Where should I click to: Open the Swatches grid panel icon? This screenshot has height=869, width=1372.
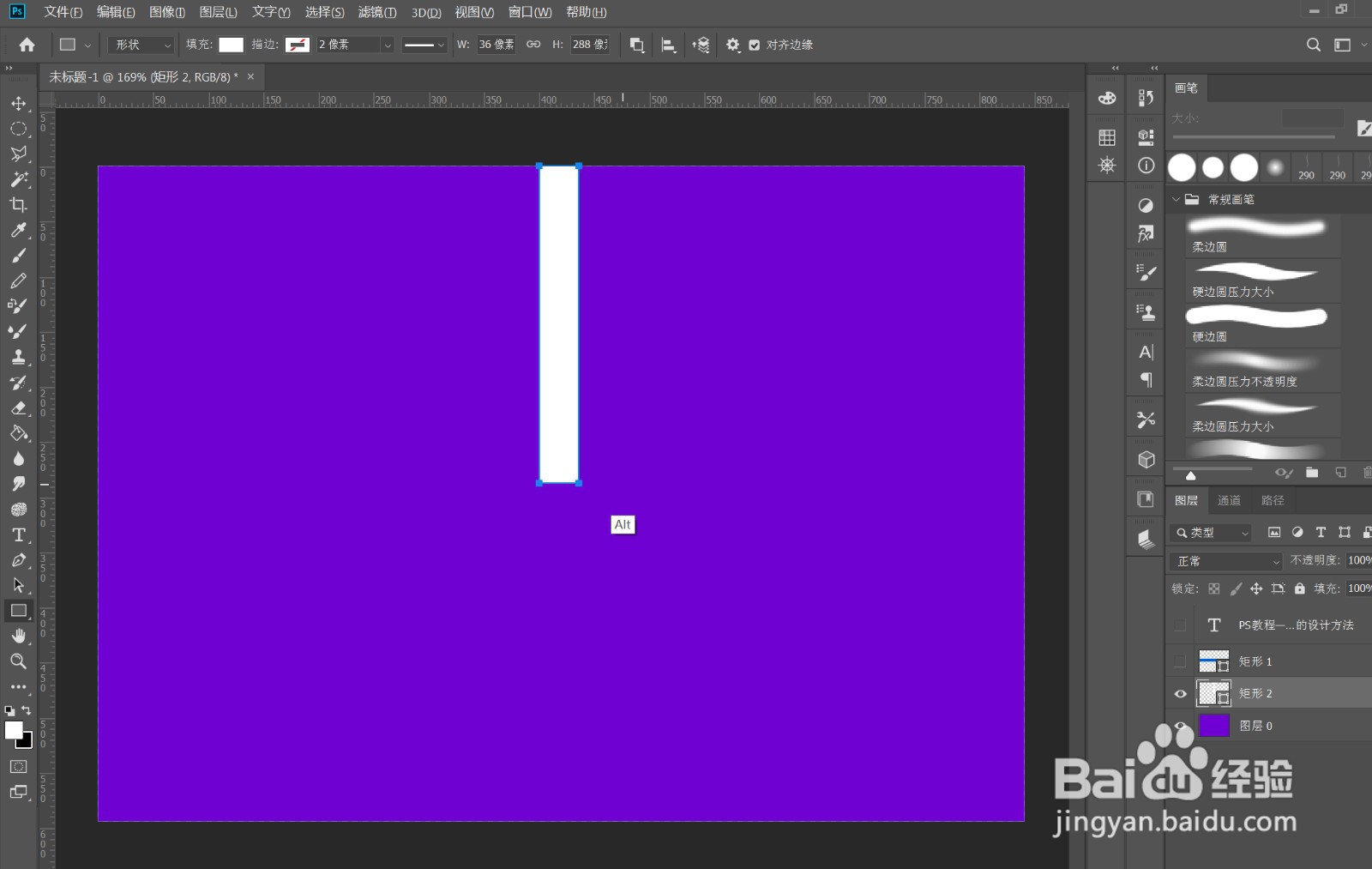(1107, 137)
